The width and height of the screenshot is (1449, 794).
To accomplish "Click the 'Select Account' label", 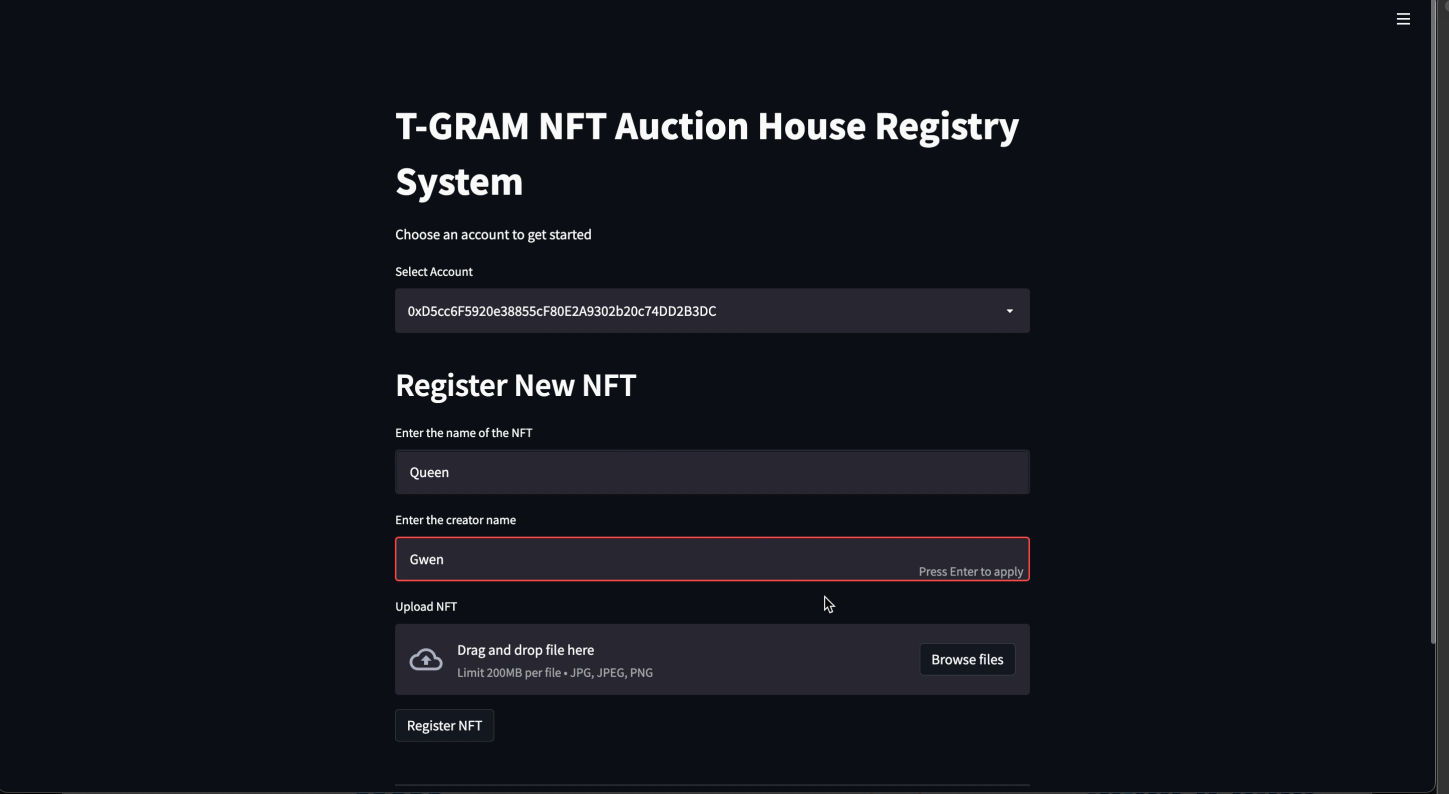I will (x=434, y=272).
